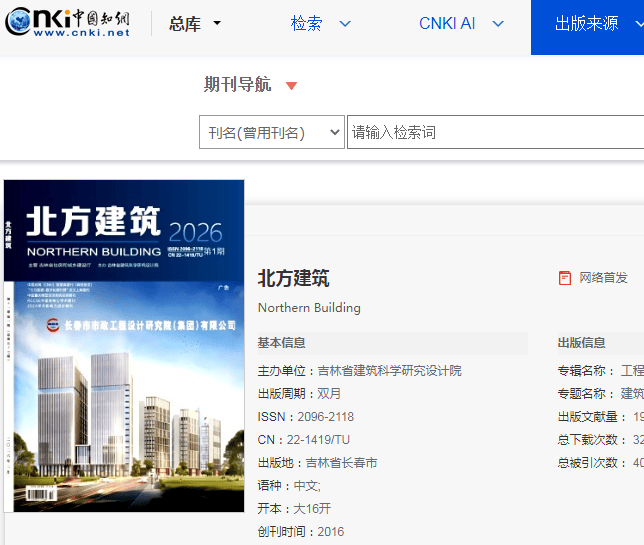Click the 出版文献量 label
This screenshot has height=545, width=644.
tap(591, 417)
